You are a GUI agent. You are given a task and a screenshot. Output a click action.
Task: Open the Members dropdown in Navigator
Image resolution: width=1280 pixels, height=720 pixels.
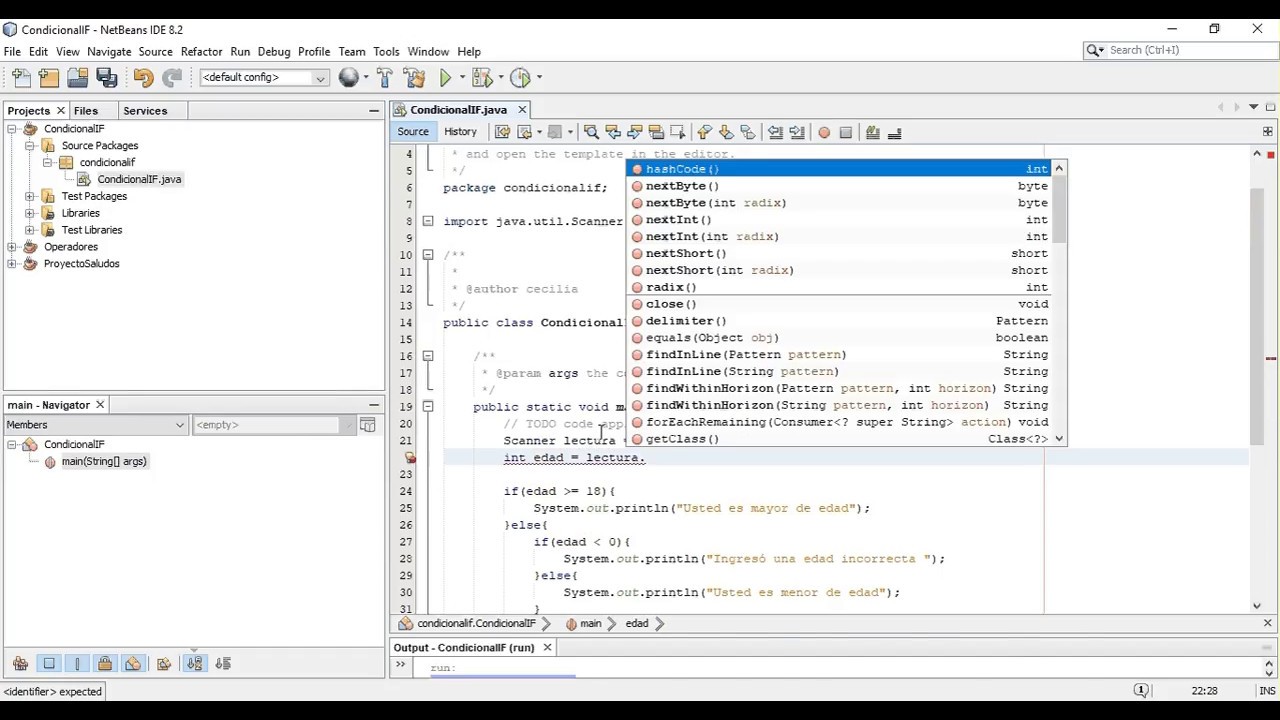(96, 425)
